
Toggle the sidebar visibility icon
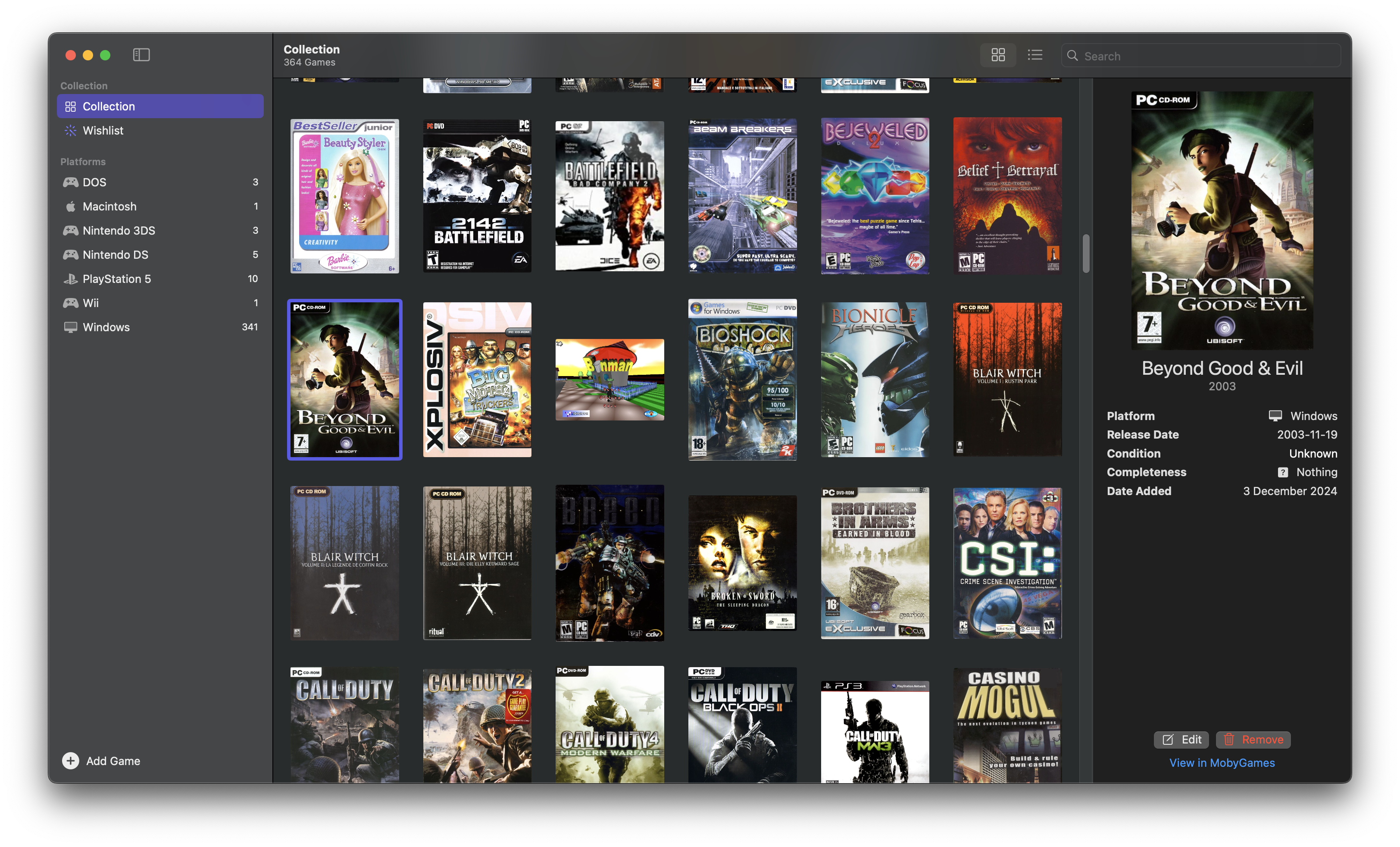point(141,55)
